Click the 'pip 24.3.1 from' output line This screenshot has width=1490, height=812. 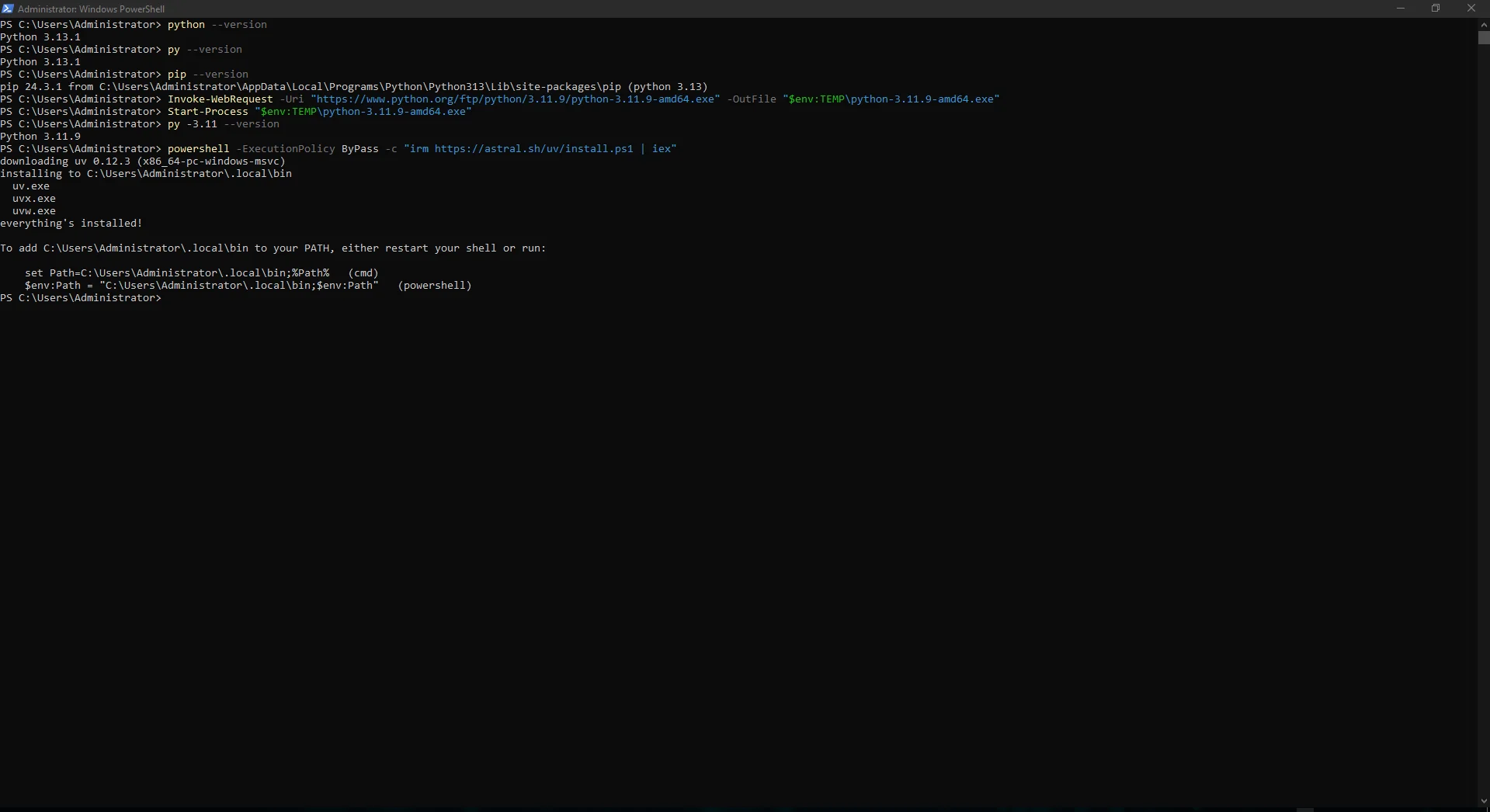click(x=354, y=87)
